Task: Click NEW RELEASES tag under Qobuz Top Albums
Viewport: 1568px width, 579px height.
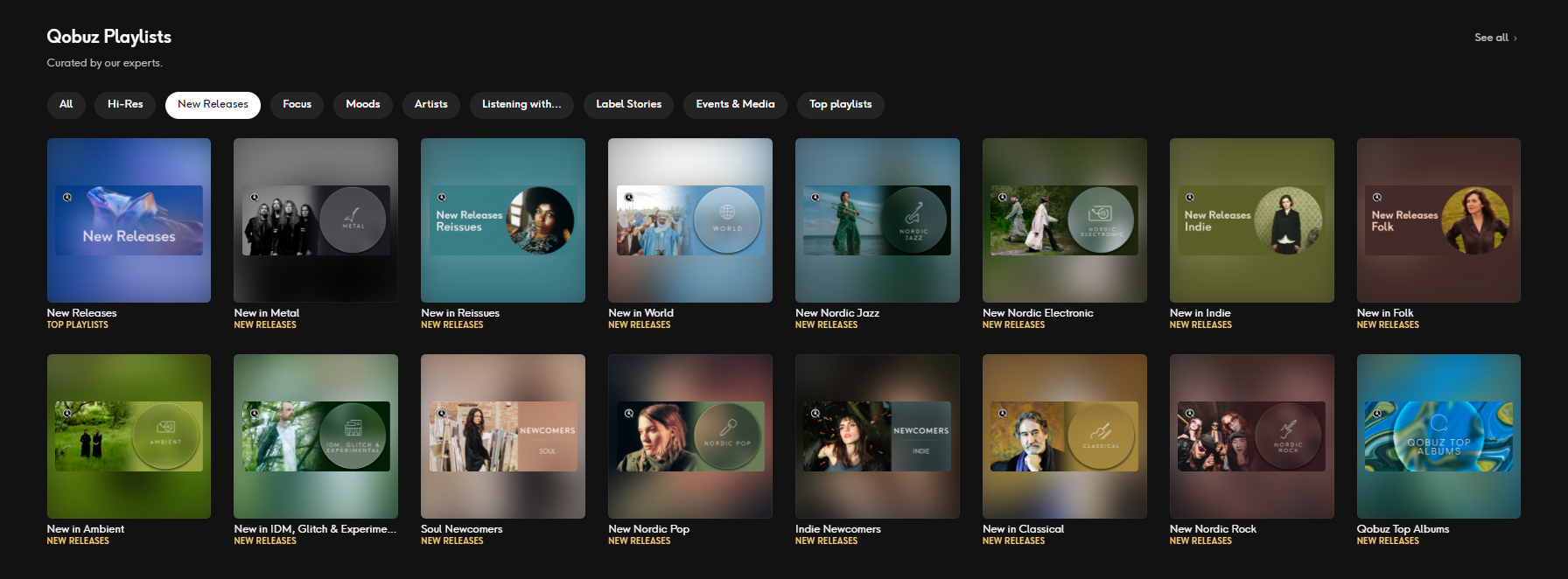Action: coord(1389,541)
